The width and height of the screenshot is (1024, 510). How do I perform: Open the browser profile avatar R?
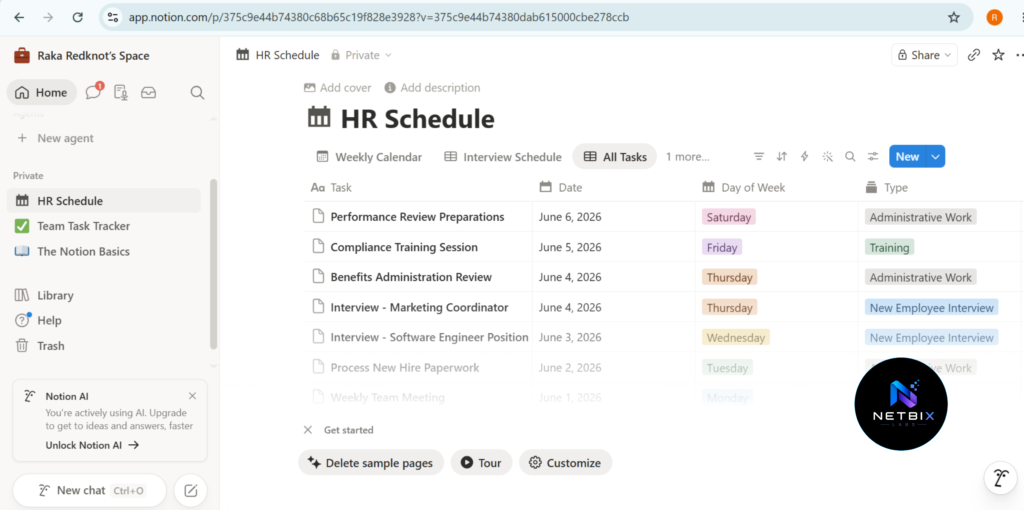coord(994,18)
